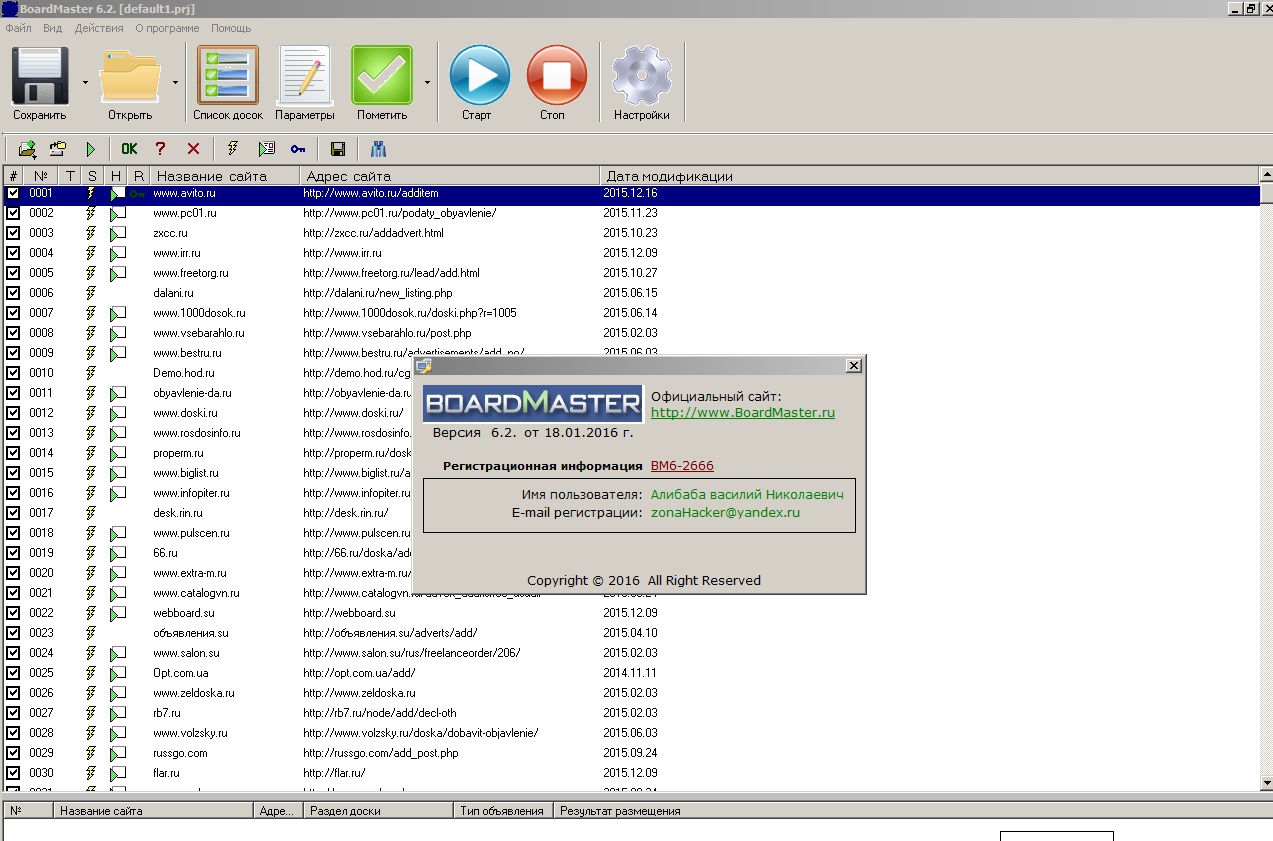This screenshot has width=1273, height=841.
Task: Close the BoardMaster about dialog
Action: point(853,366)
